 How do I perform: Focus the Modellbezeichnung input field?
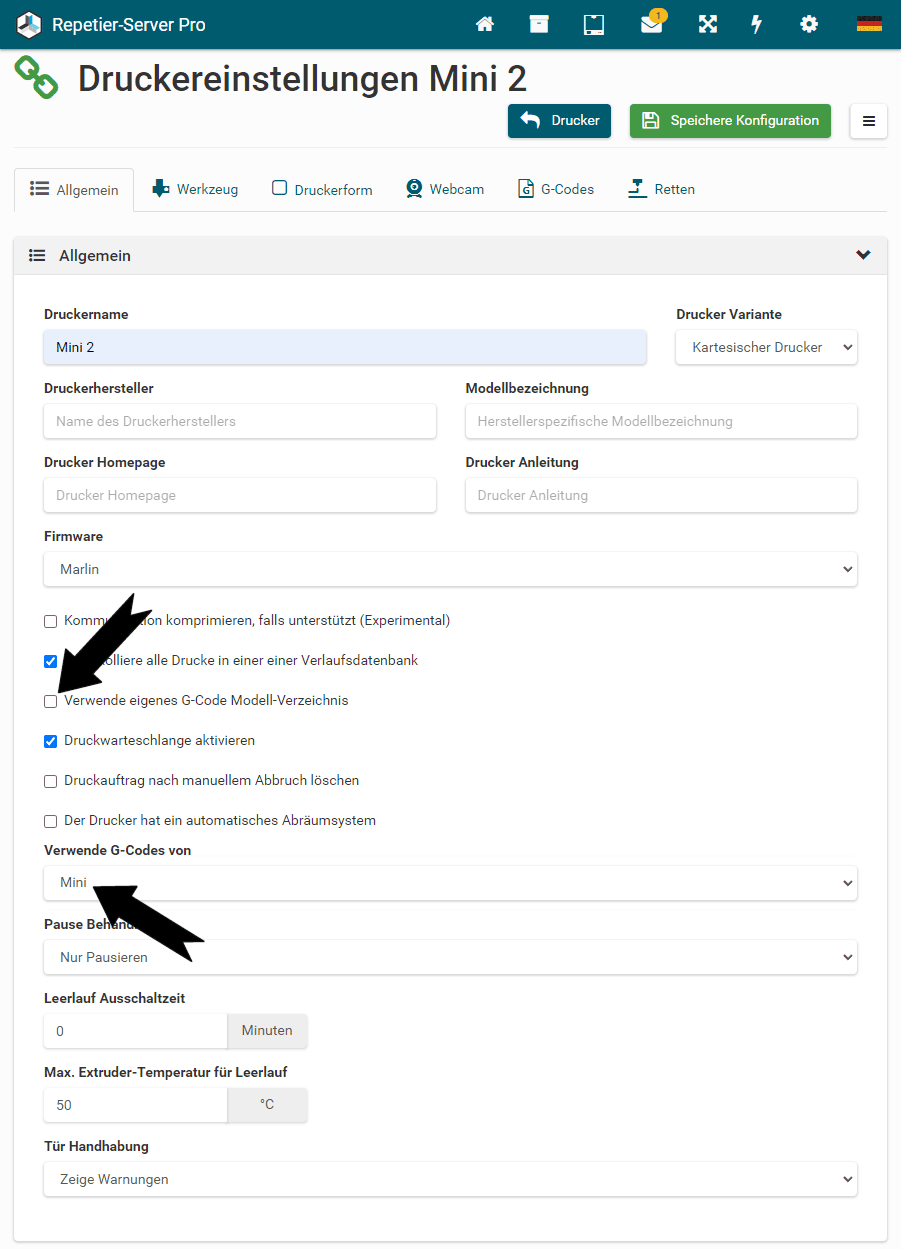coord(661,421)
